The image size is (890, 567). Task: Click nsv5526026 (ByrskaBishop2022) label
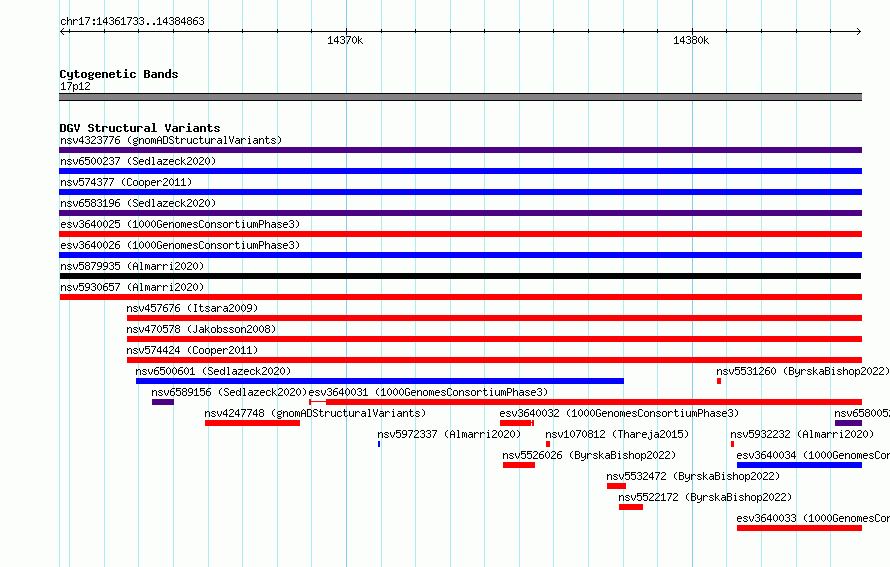point(589,455)
